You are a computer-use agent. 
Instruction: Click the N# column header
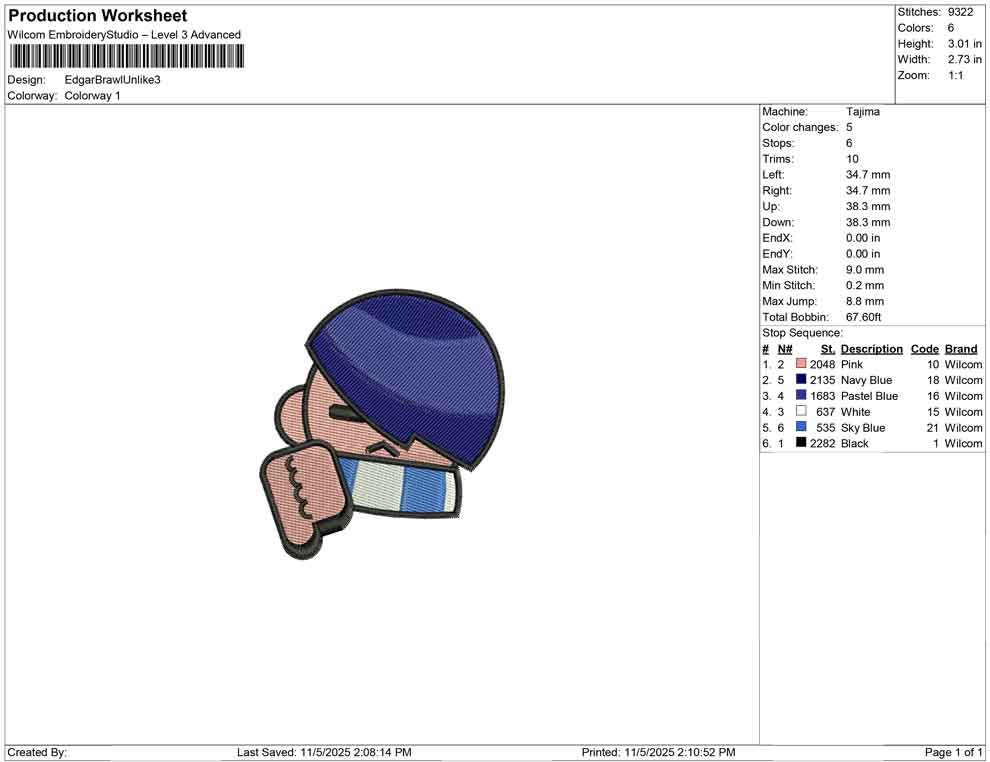785,349
